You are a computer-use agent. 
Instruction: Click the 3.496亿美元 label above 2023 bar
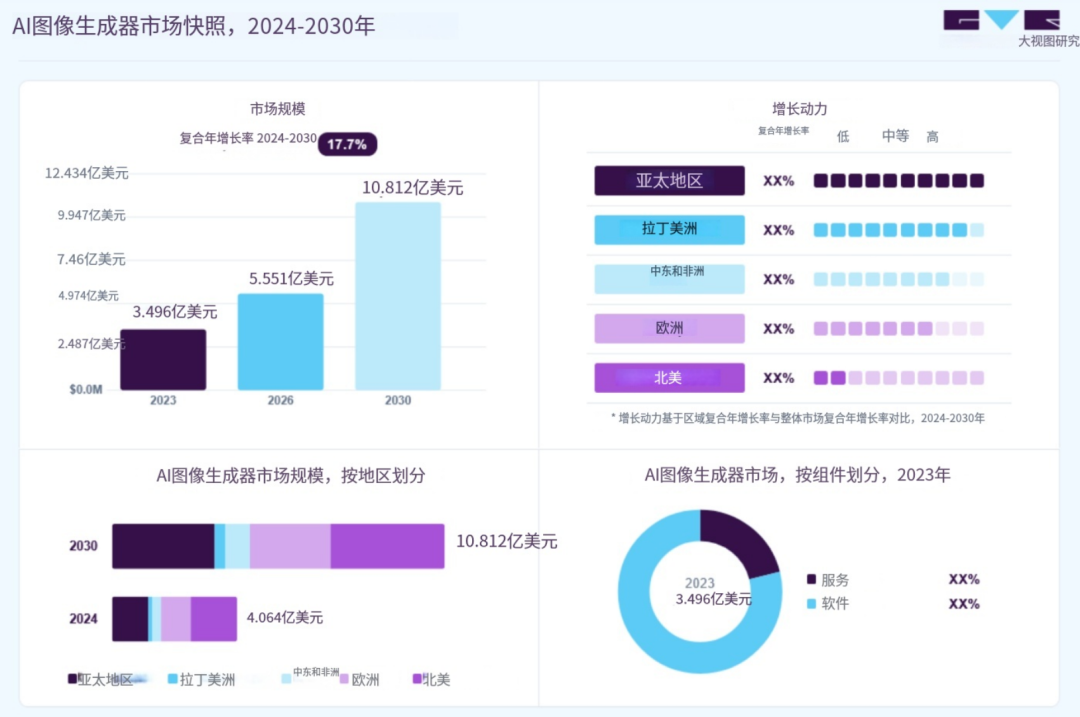[175, 312]
